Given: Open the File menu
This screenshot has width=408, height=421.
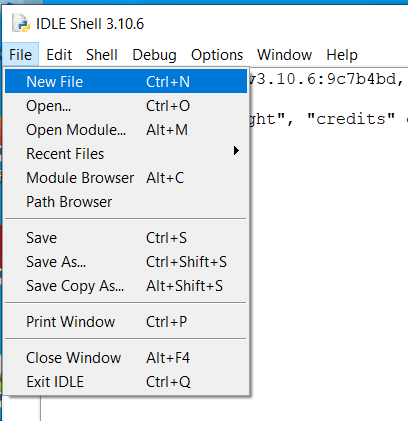Looking at the screenshot, I should click(20, 55).
